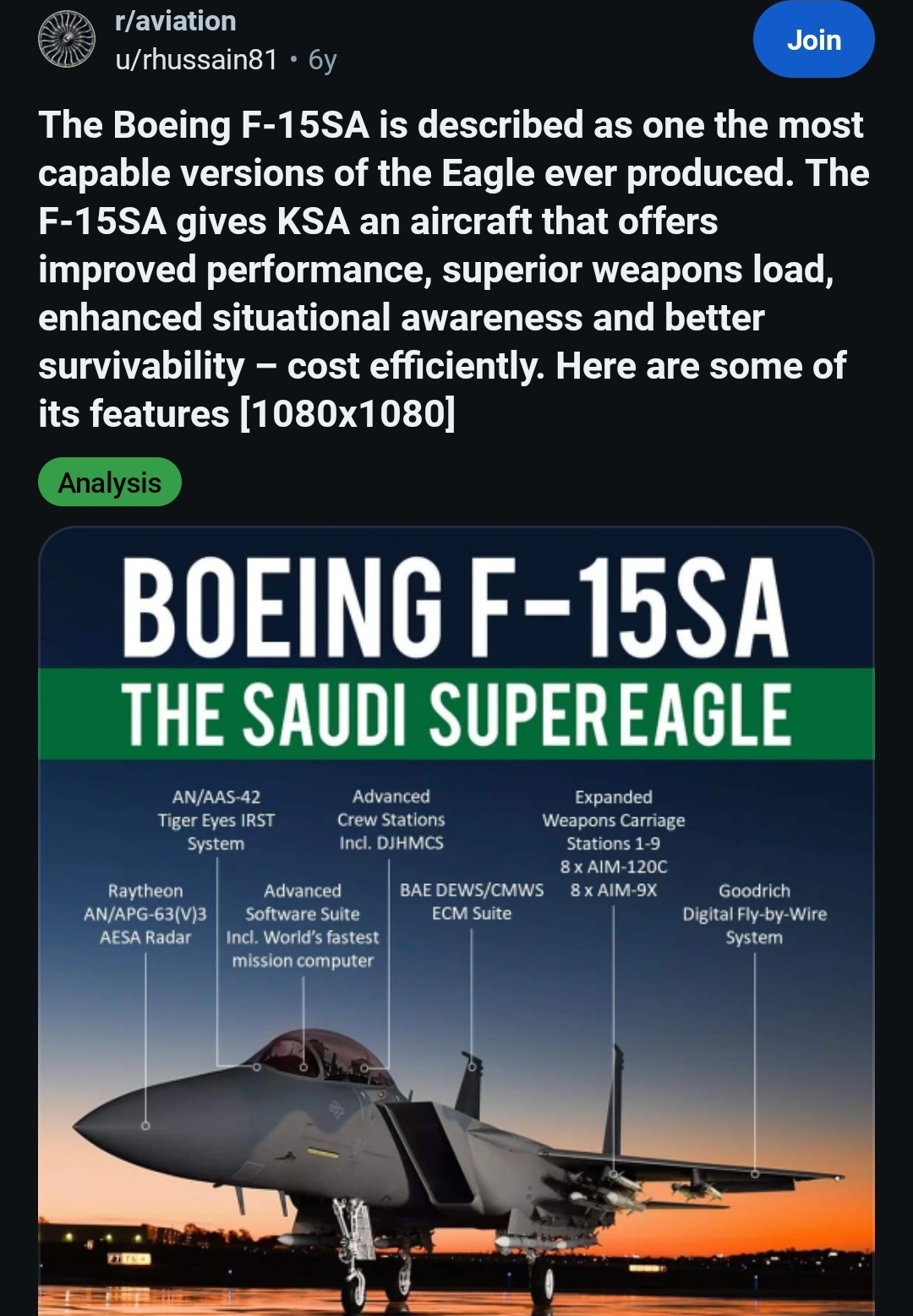Click the BOEING F-15SA infographic headline
This screenshot has height=1316, width=913.
tap(455, 608)
